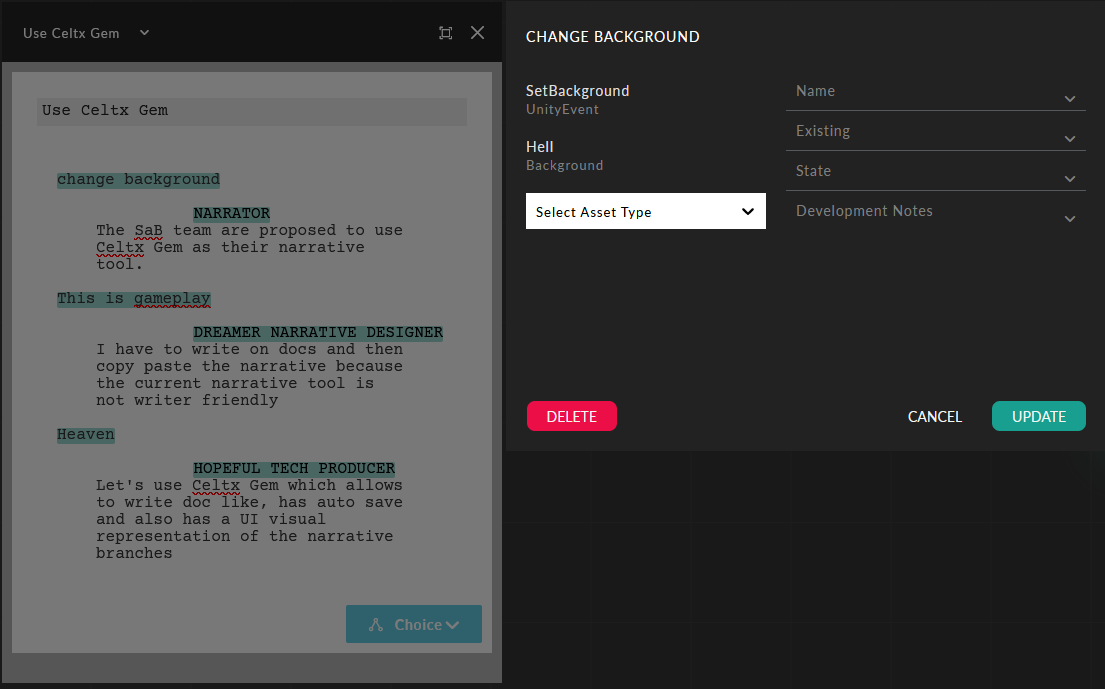Click the red DELETE button

(x=572, y=416)
